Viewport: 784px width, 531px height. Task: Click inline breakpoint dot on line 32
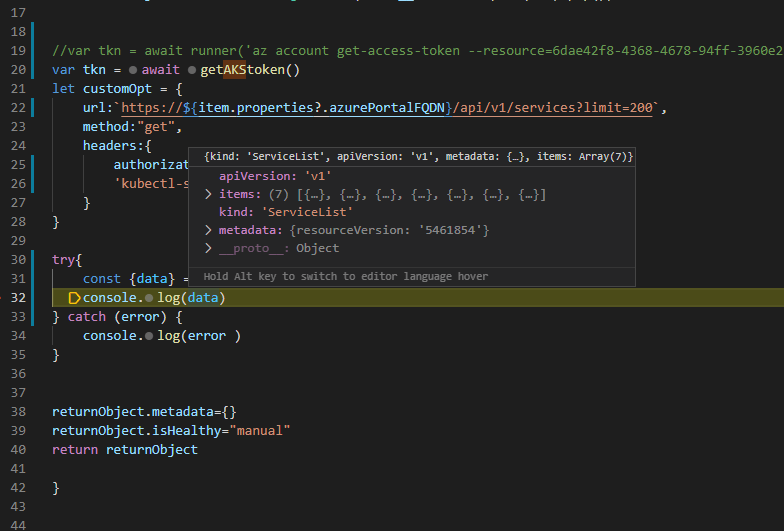149,298
